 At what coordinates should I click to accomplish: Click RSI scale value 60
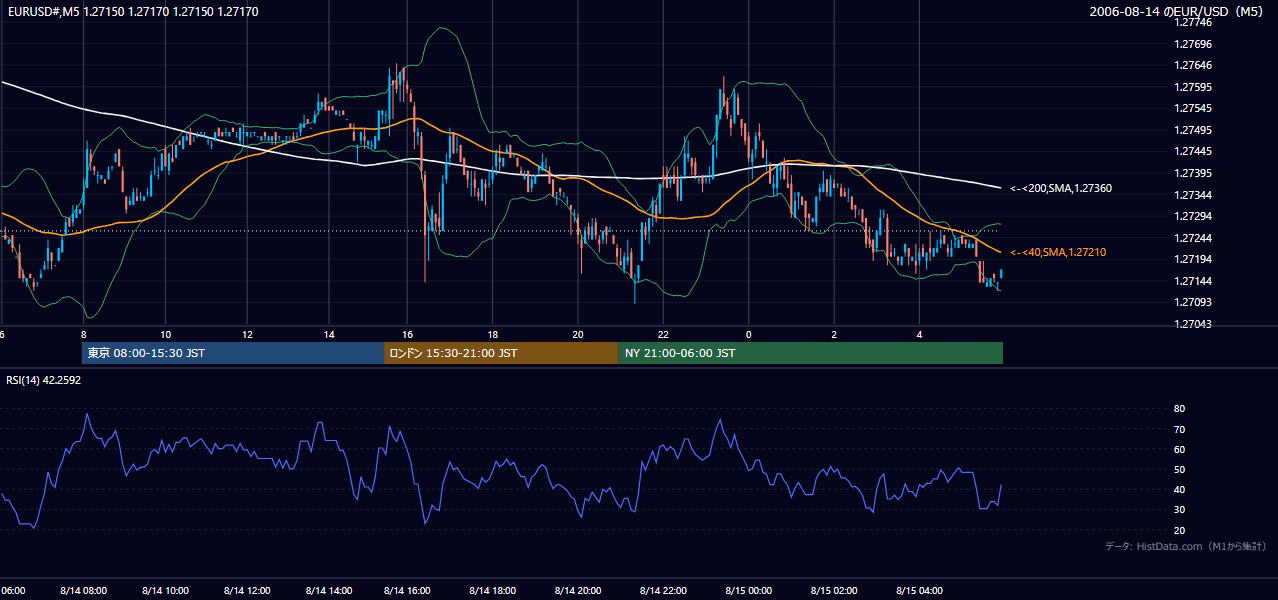pyautogui.click(x=1179, y=449)
